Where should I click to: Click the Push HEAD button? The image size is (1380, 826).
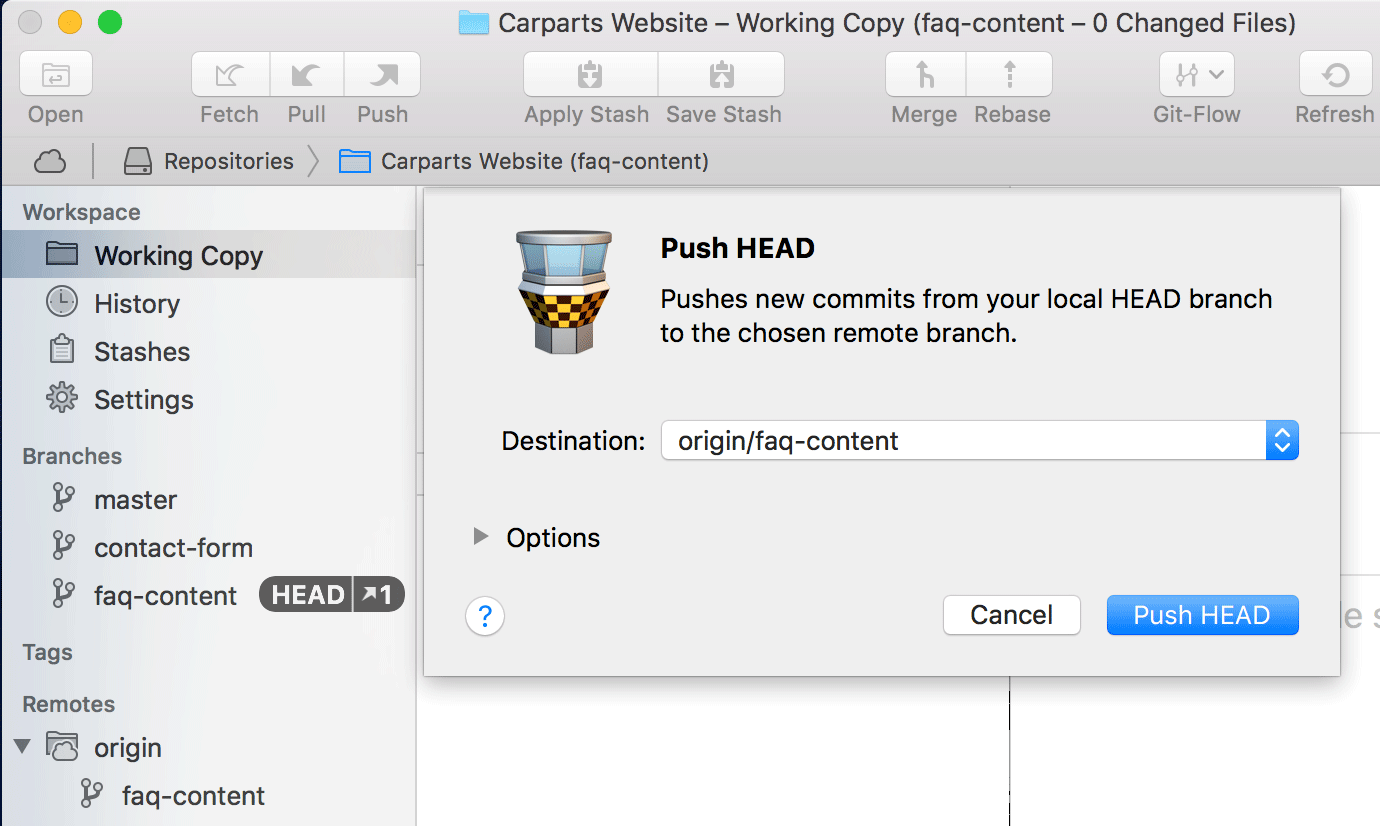tap(1202, 615)
